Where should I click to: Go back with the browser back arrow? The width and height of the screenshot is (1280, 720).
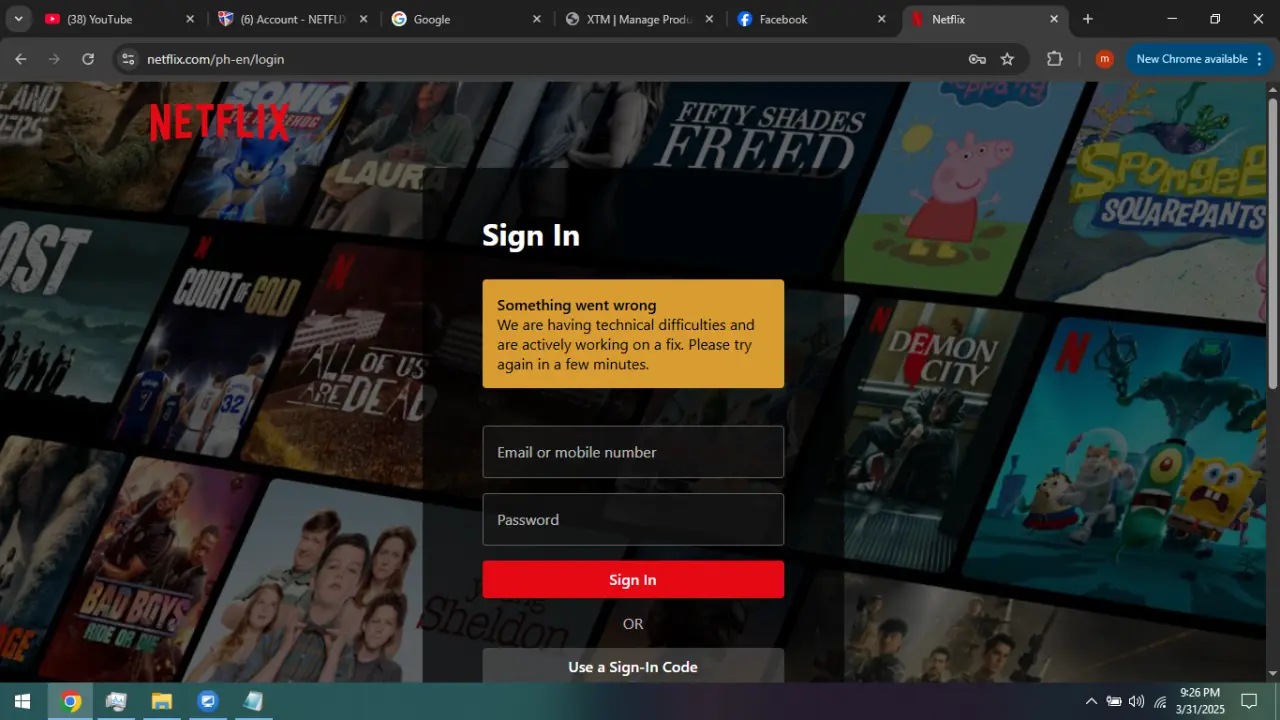[20, 59]
